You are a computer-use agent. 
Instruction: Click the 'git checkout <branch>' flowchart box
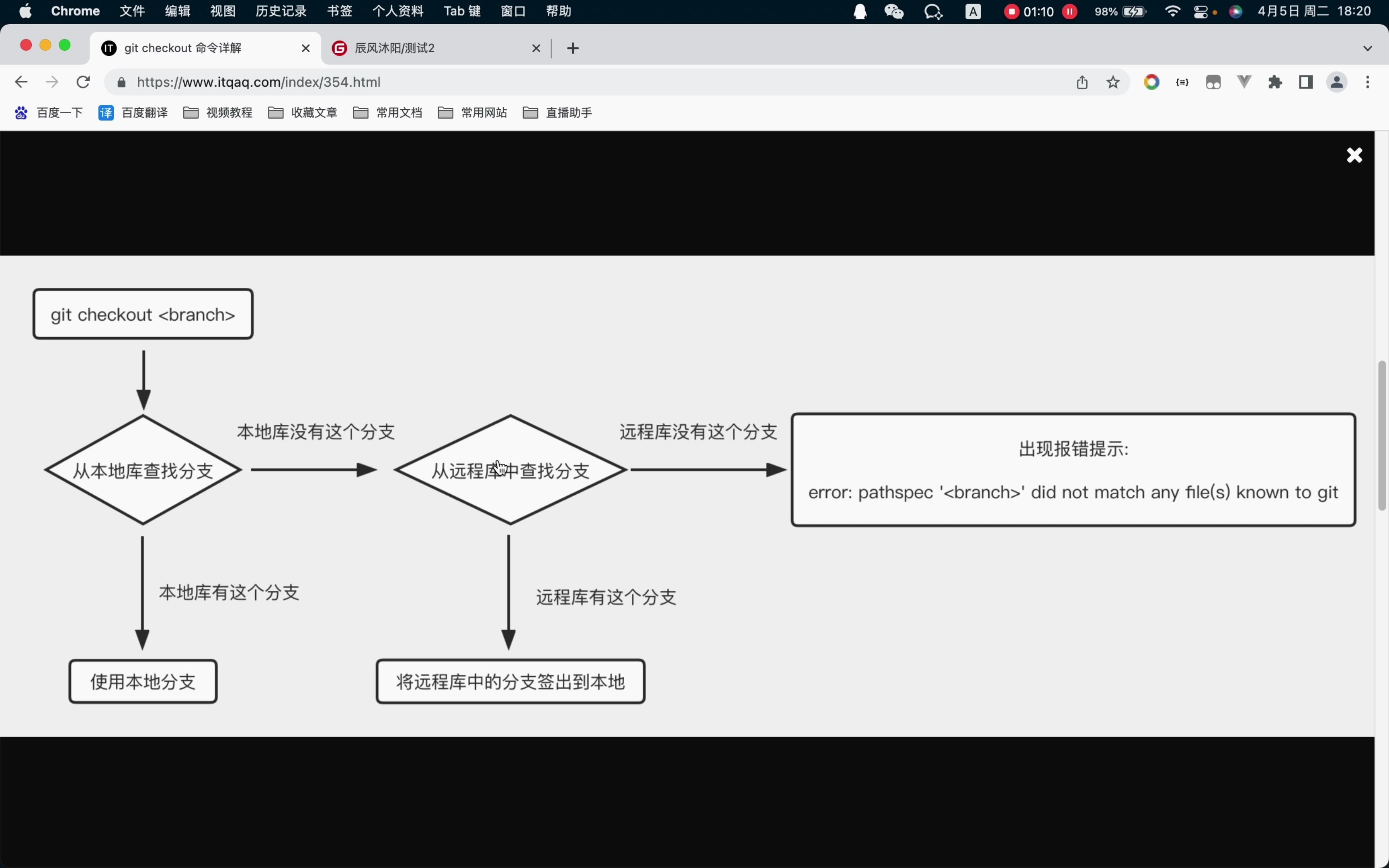coord(143,314)
